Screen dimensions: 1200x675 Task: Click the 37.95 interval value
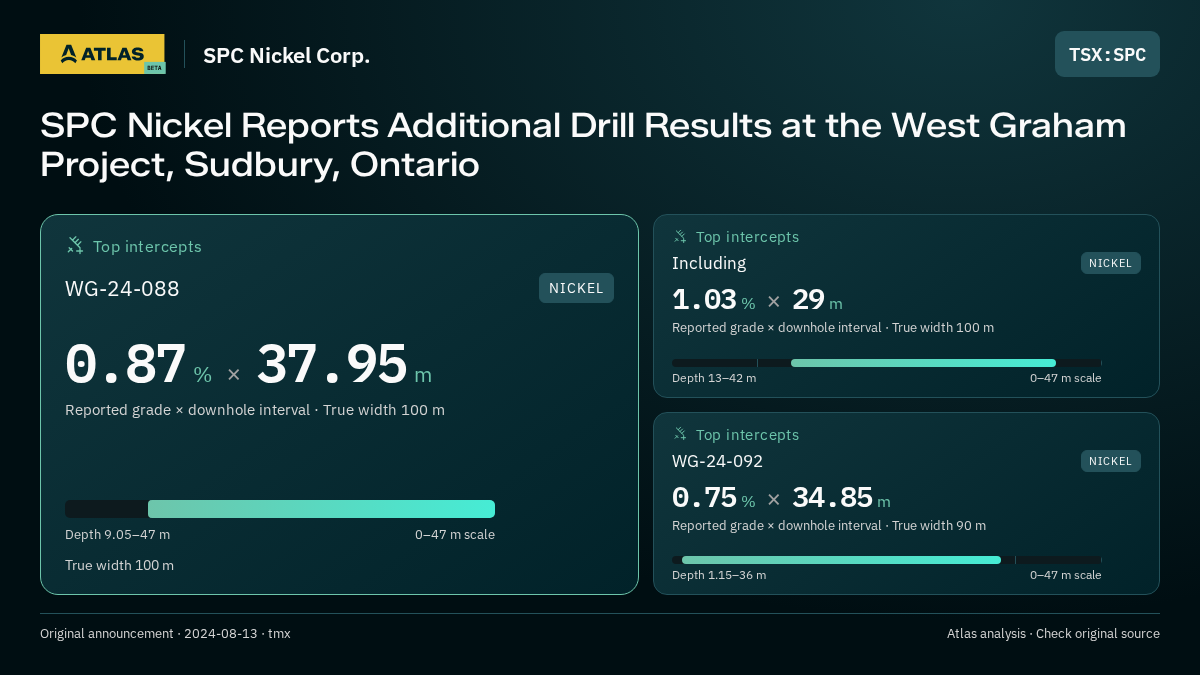coord(332,364)
